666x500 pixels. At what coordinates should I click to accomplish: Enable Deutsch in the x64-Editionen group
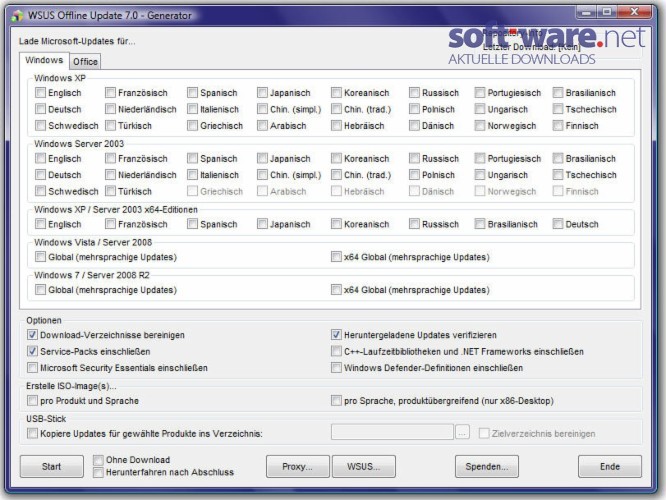558,224
